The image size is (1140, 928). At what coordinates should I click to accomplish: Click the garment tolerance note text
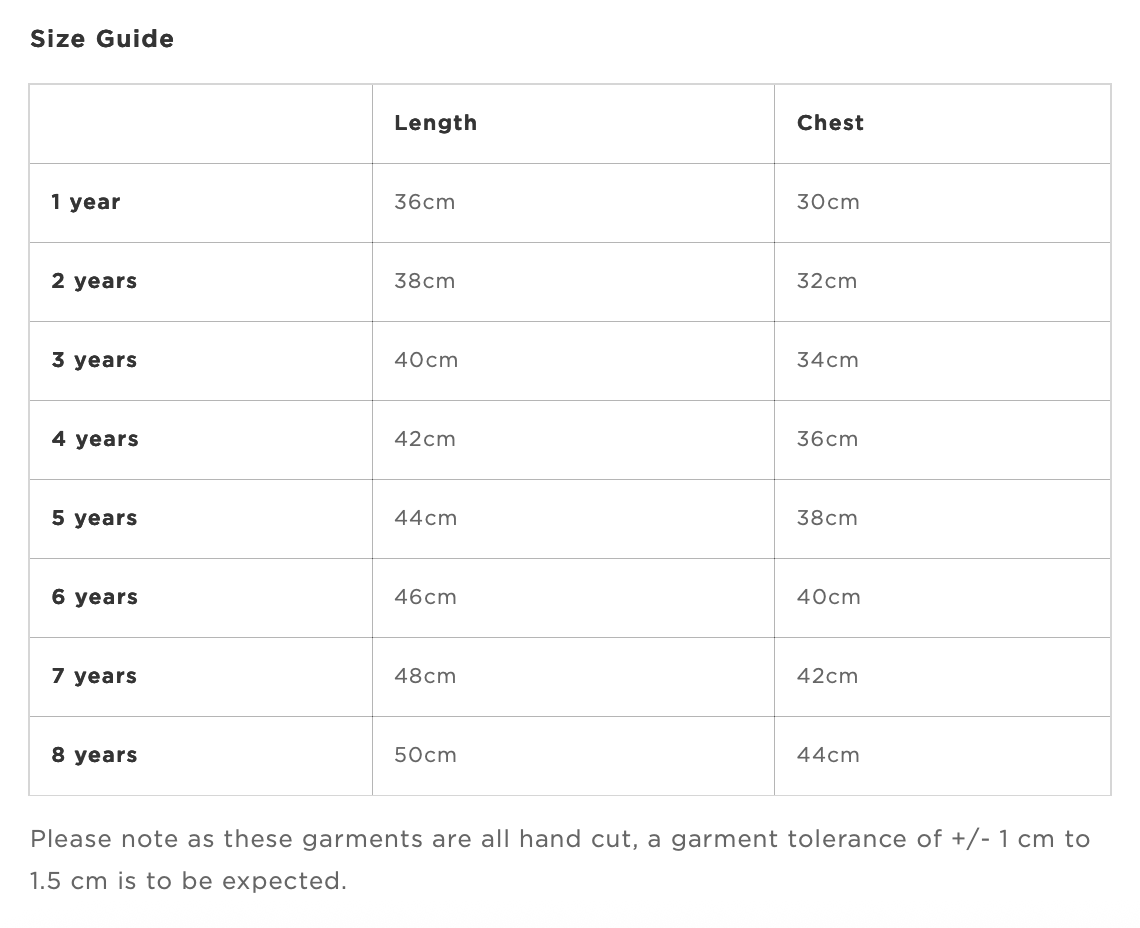[560, 860]
